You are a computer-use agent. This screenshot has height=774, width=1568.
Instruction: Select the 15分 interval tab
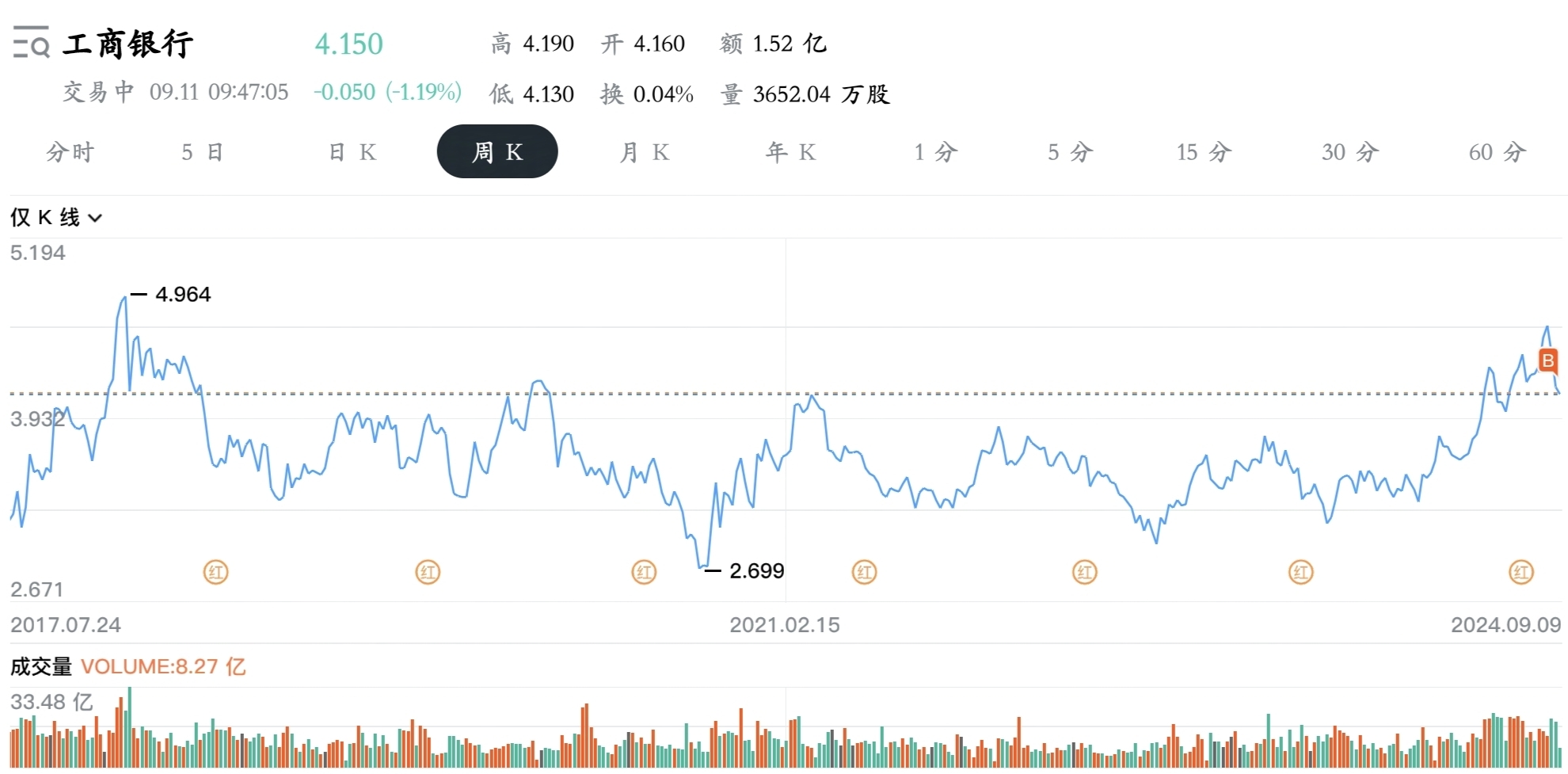click(1204, 152)
